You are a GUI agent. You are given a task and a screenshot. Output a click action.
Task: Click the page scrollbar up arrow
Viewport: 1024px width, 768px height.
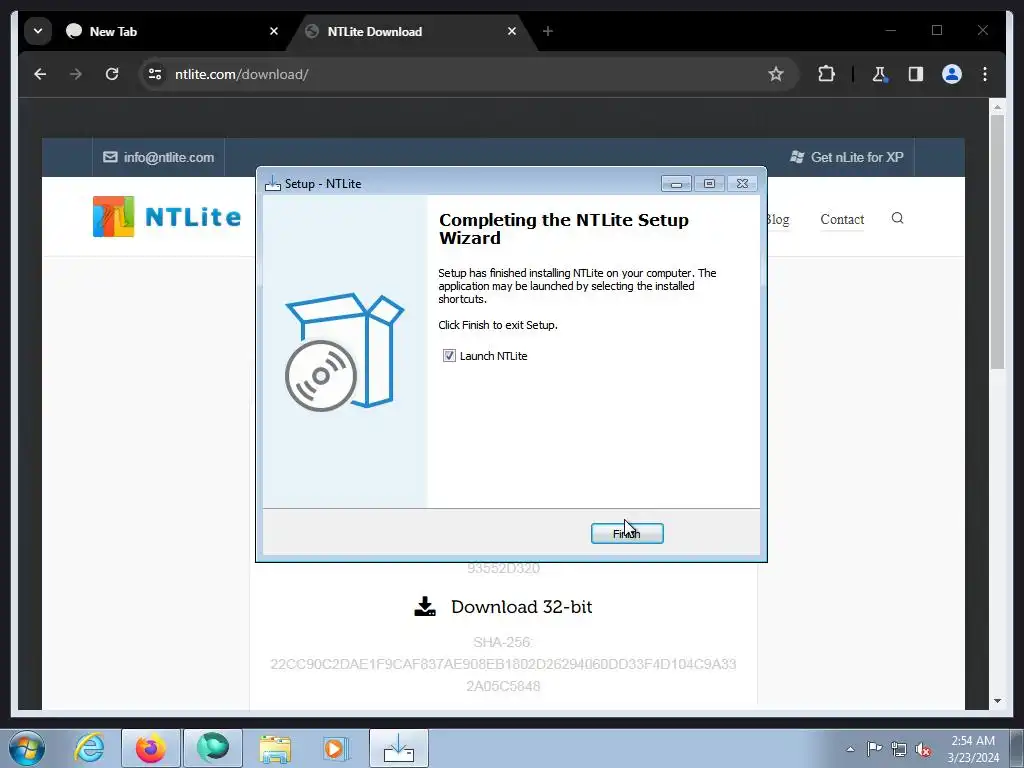997,106
